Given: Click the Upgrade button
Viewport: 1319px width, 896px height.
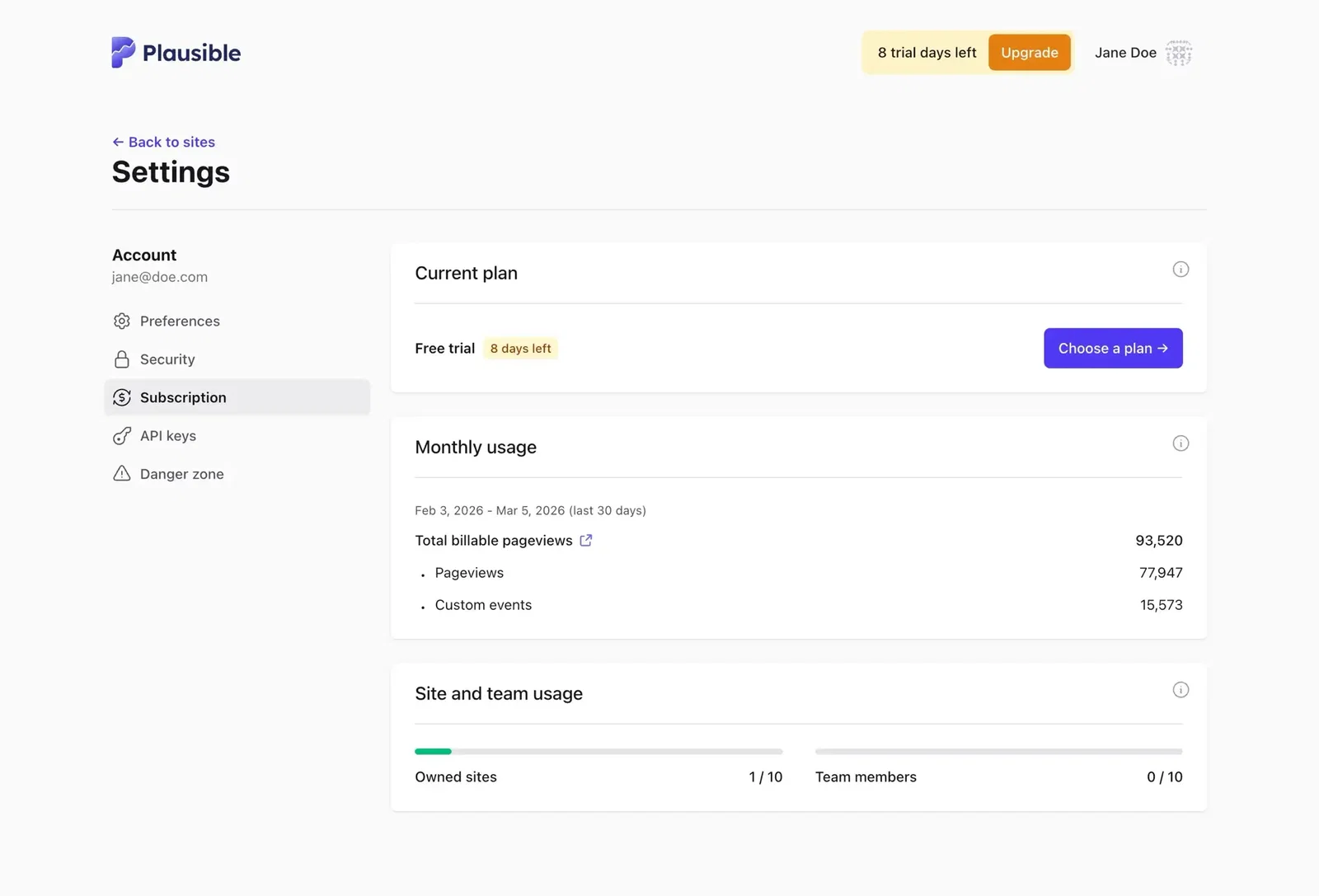Looking at the screenshot, I should click(1029, 52).
